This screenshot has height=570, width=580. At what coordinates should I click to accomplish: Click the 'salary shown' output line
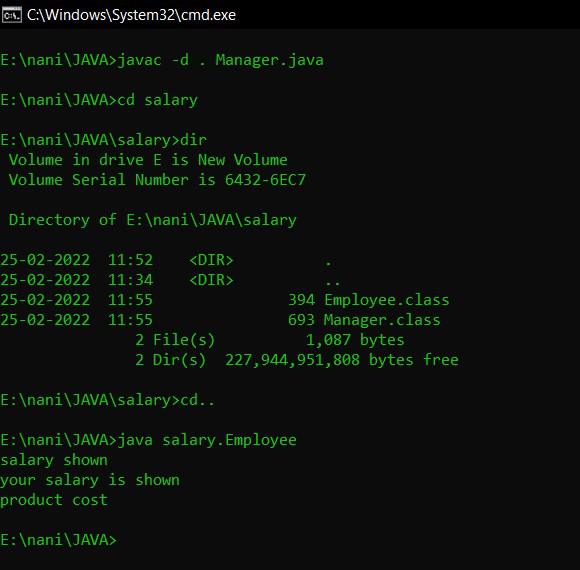[x=54, y=460]
